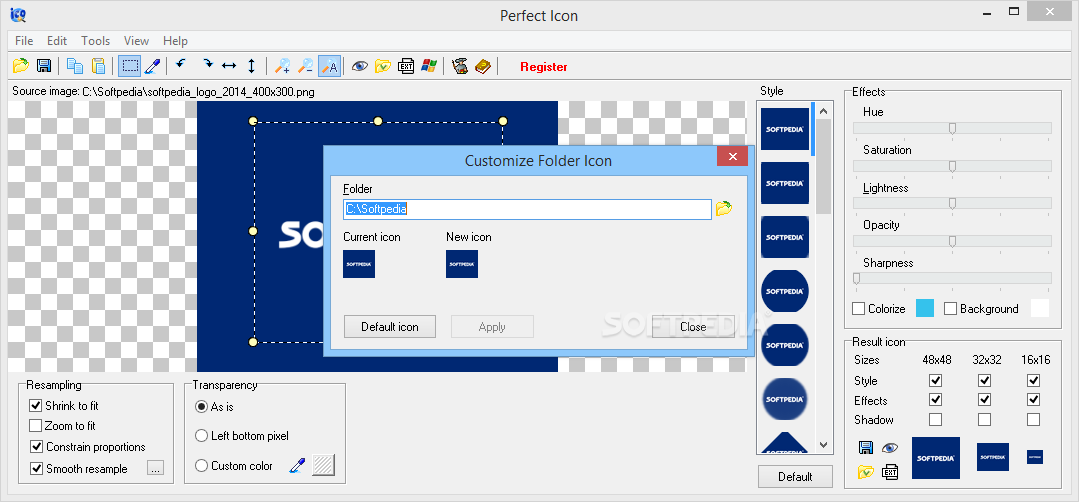
Task: Pick the eyedropper color picker tool
Action: click(152, 66)
